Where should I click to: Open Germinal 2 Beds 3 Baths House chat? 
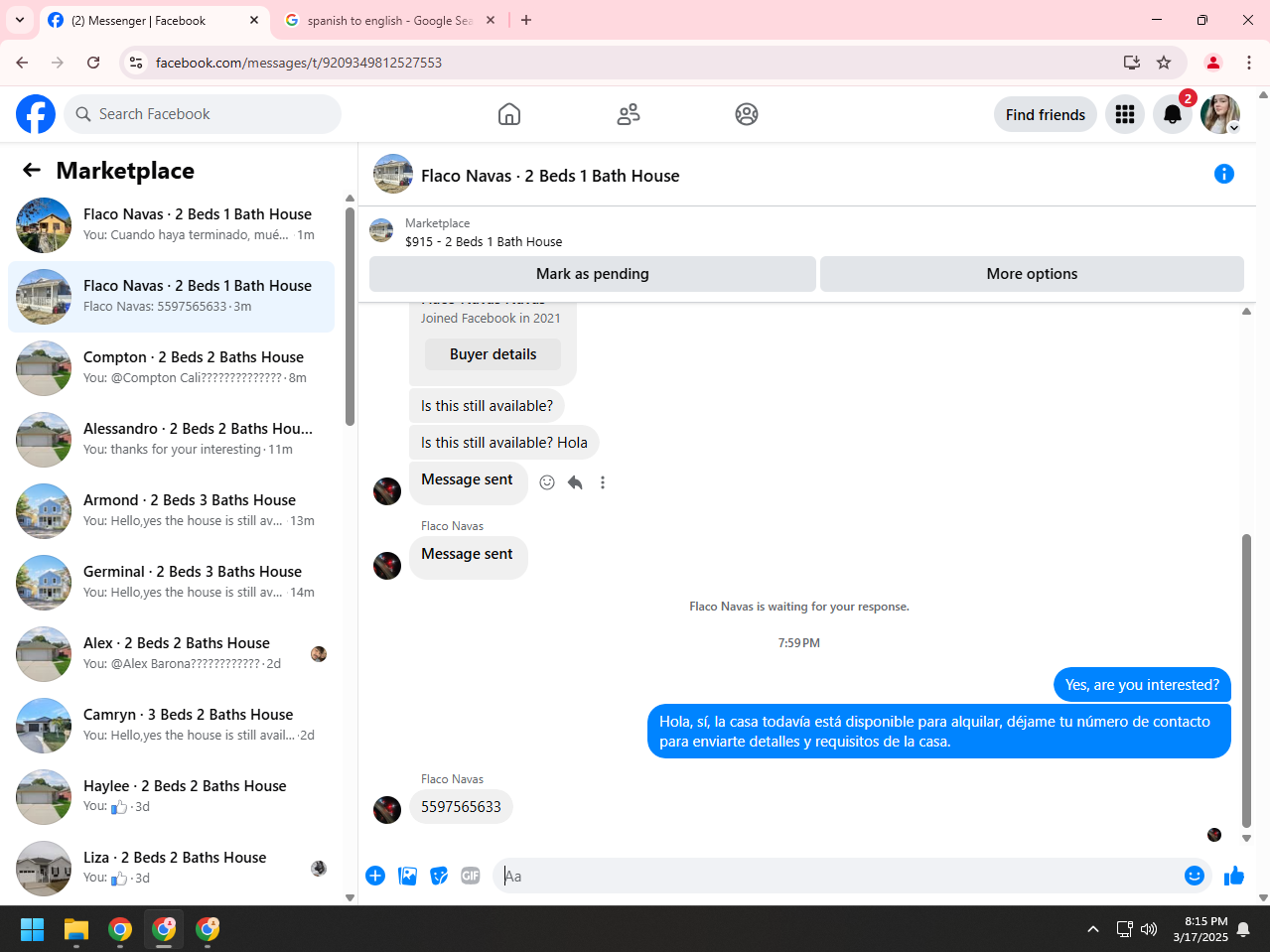click(x=171, y=583)
